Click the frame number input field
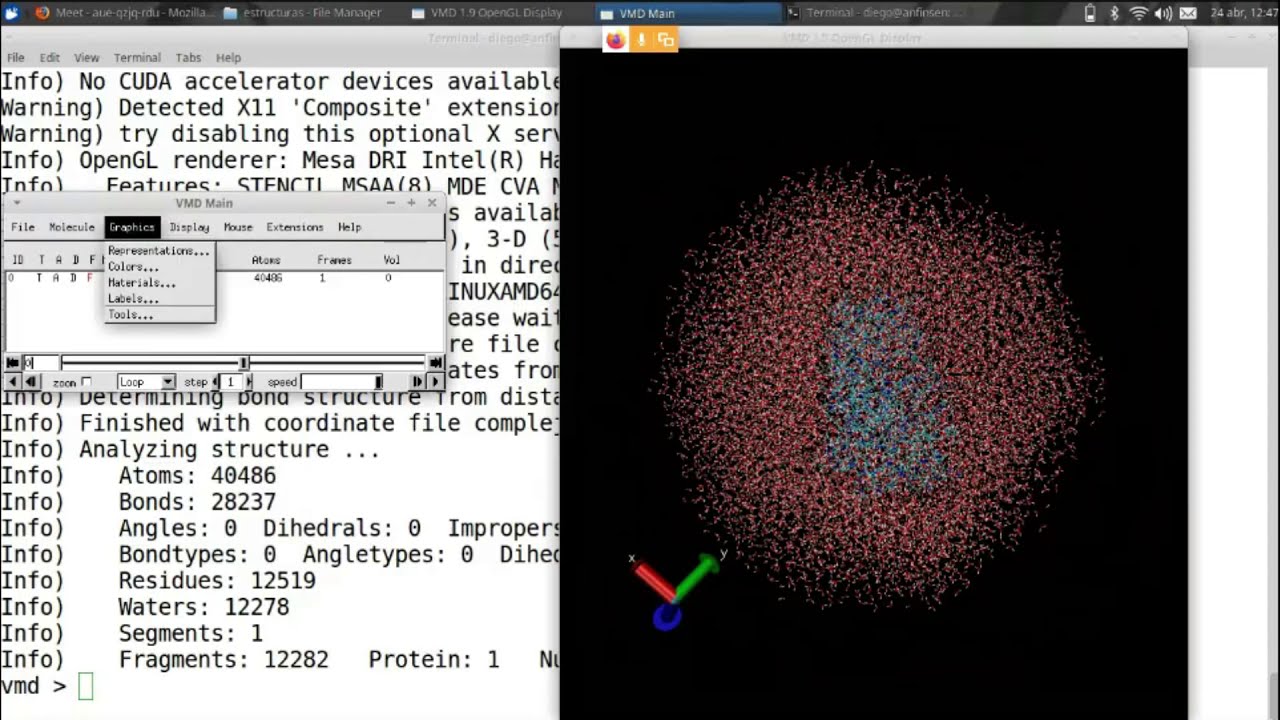The height and width of the screenshot is (720, 1280). [40, 363]
